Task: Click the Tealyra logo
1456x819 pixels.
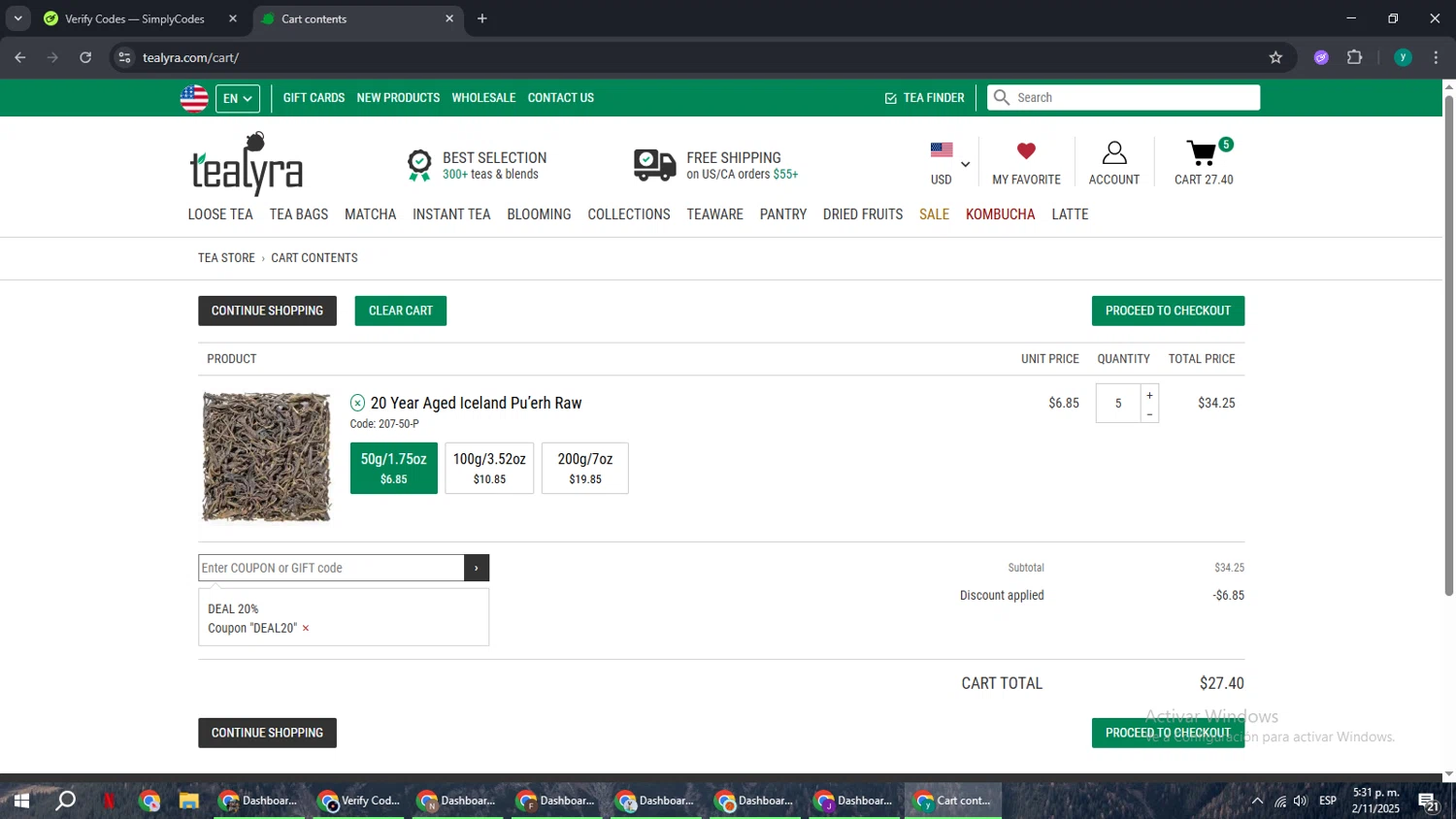Action: (x=247, y=163)
